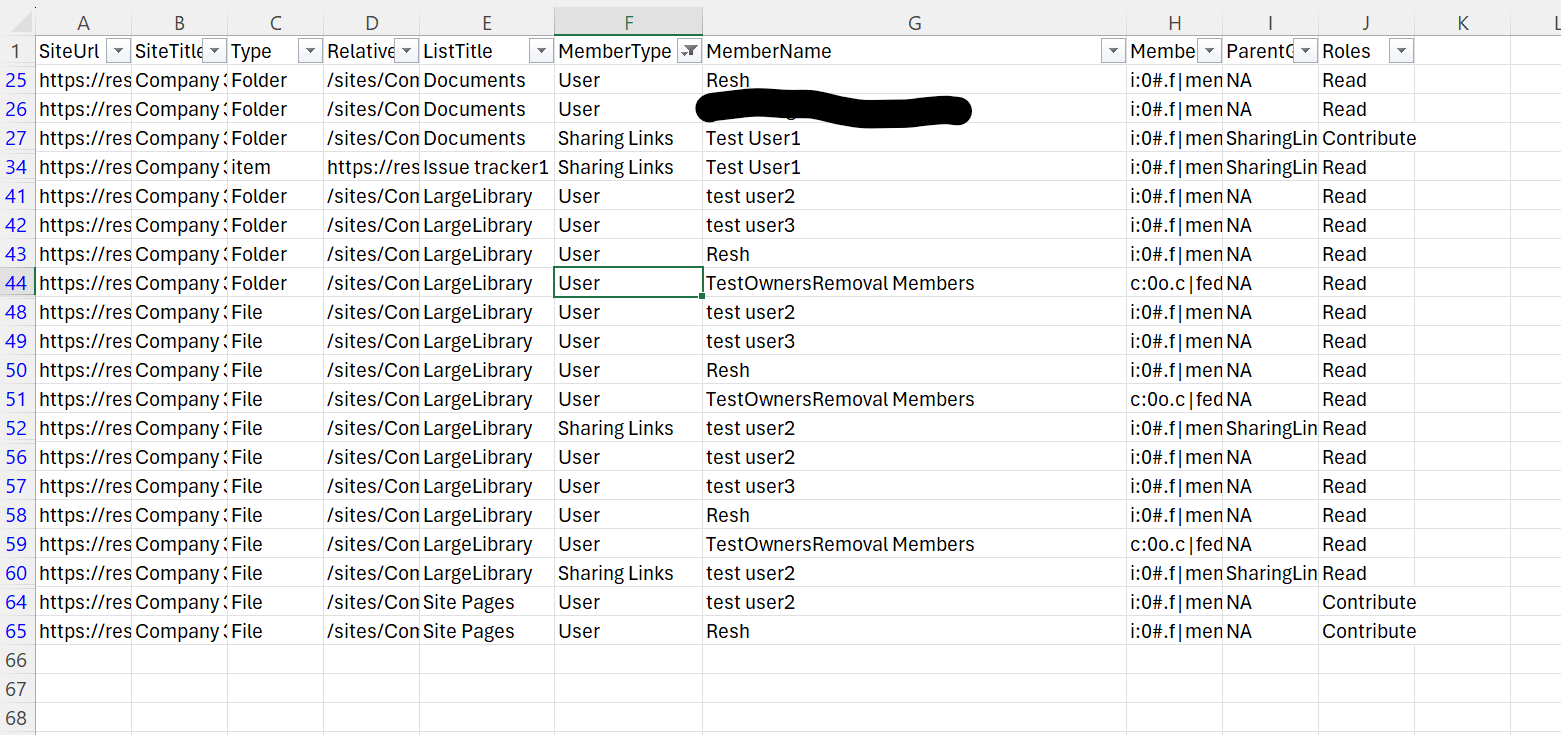The height and width of the screenshot is (735, 1561).
Task: Click the 'c:0o.c|fed' cell in row 44
Action: 1174,283
